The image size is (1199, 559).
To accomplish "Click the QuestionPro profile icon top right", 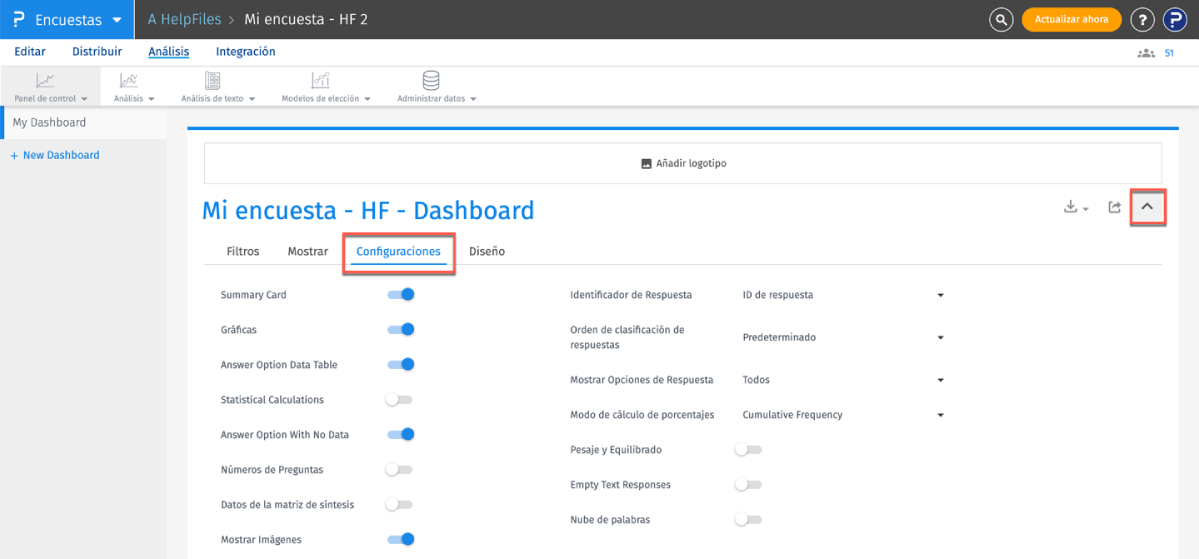I will click(1173, 19).
